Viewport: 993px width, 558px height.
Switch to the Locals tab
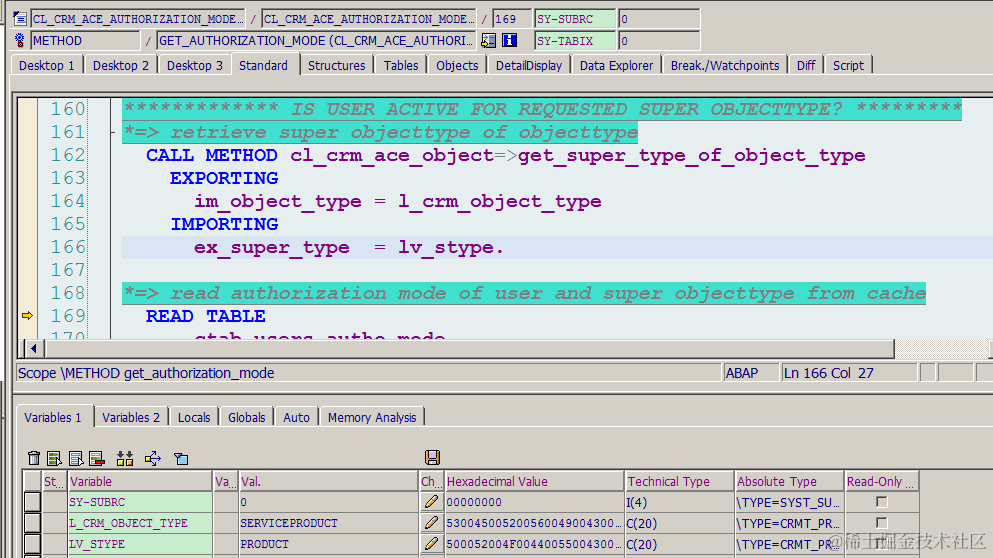(194, 417)
